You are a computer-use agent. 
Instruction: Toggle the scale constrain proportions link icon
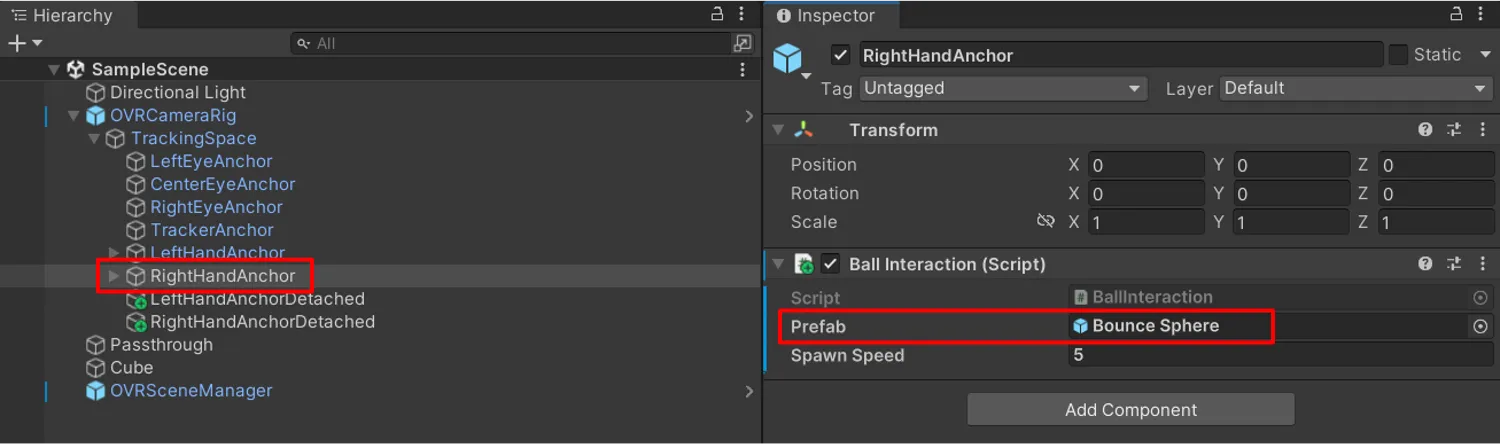pos(1046,221)
